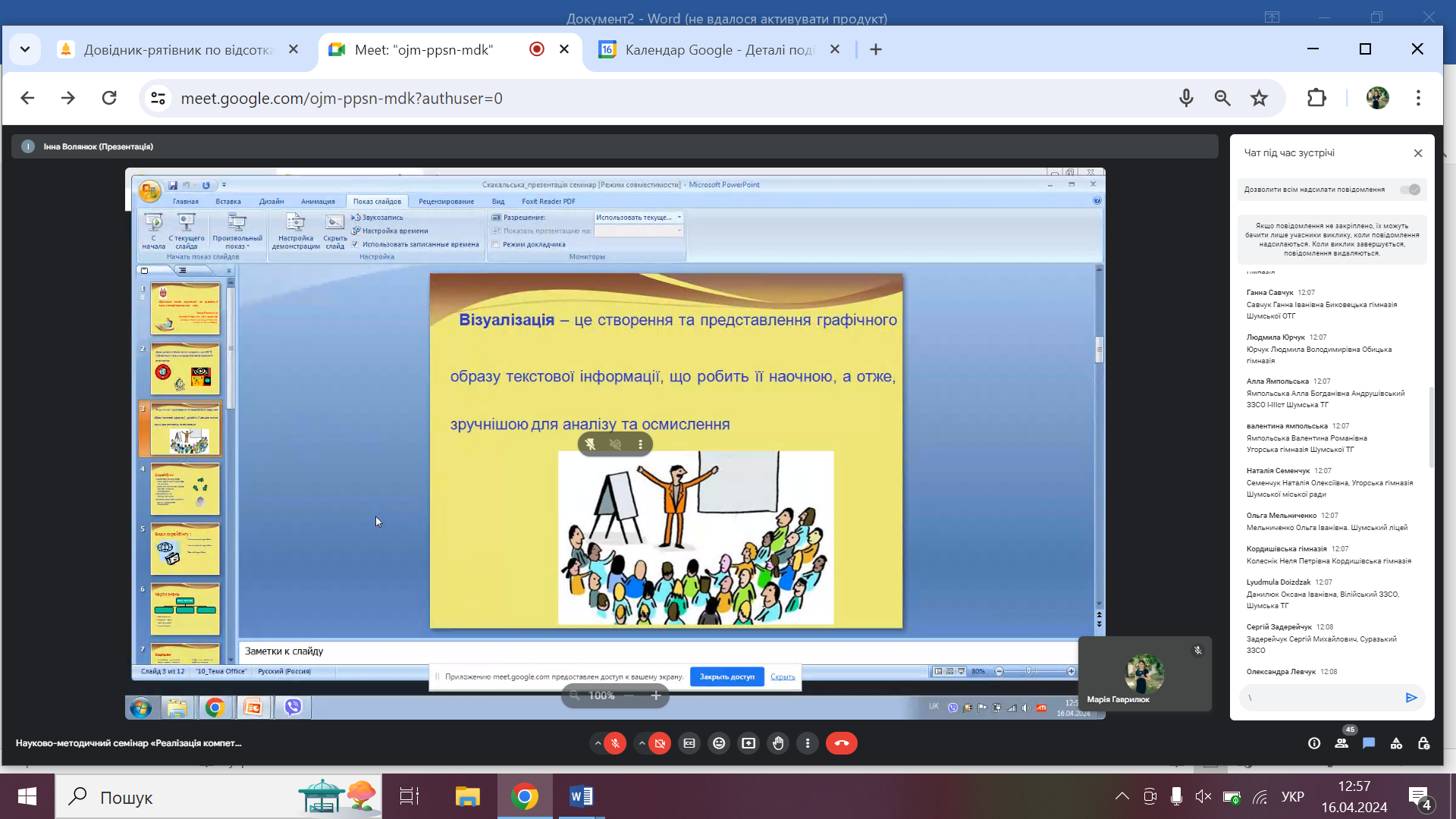Open File Explorer from taskbar
Viewport: 1456px width, 819px height.
467,796
